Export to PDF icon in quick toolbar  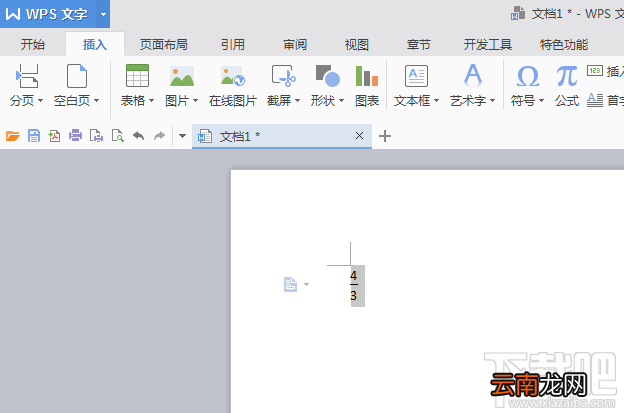point(54,136)
